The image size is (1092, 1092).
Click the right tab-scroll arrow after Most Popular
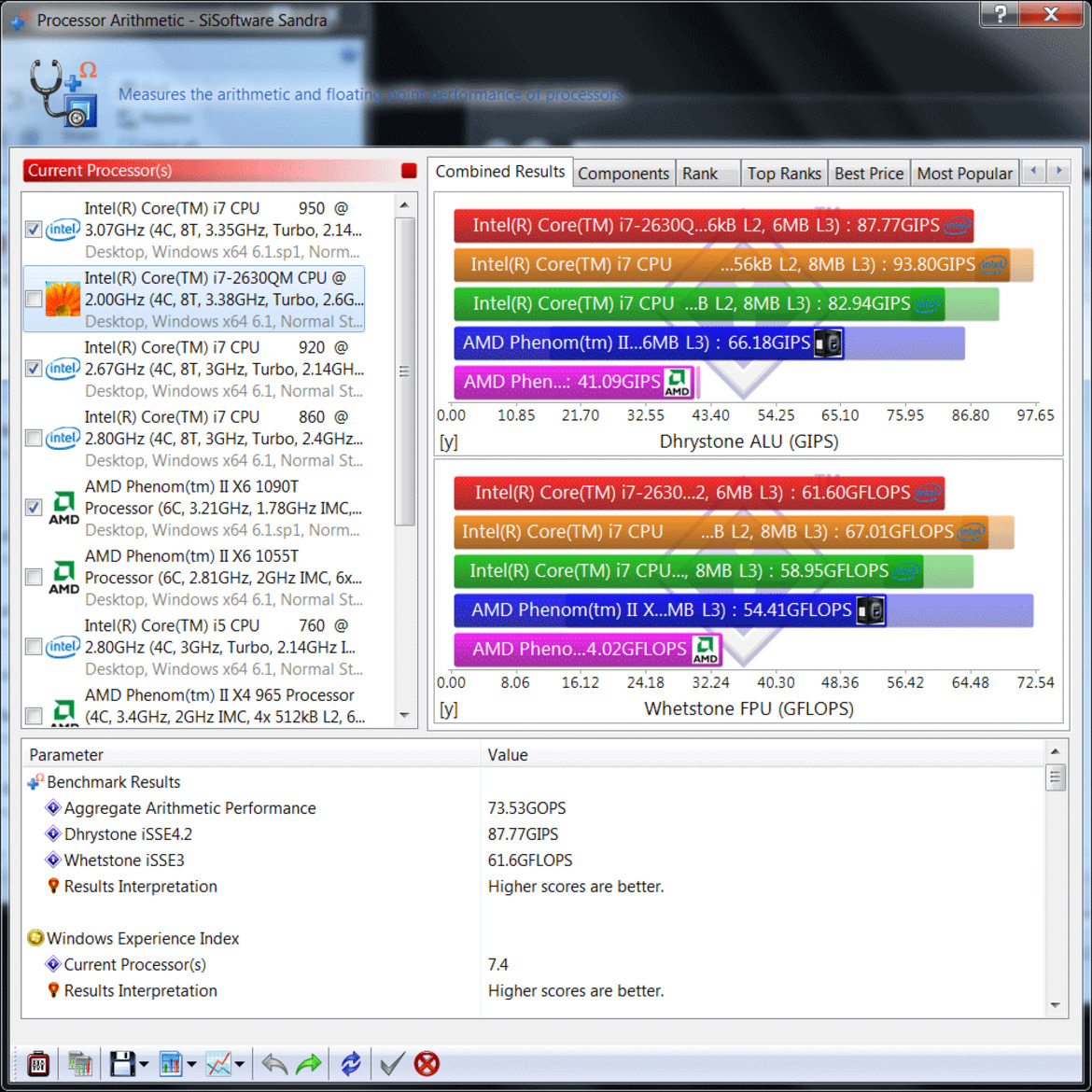[x=1058, y=172]
